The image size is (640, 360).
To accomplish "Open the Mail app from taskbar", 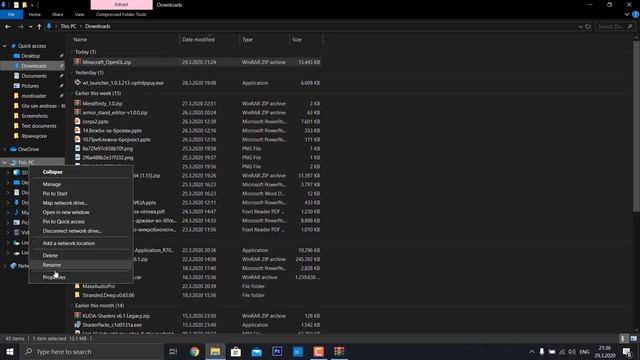I will [x=256, y=351].
